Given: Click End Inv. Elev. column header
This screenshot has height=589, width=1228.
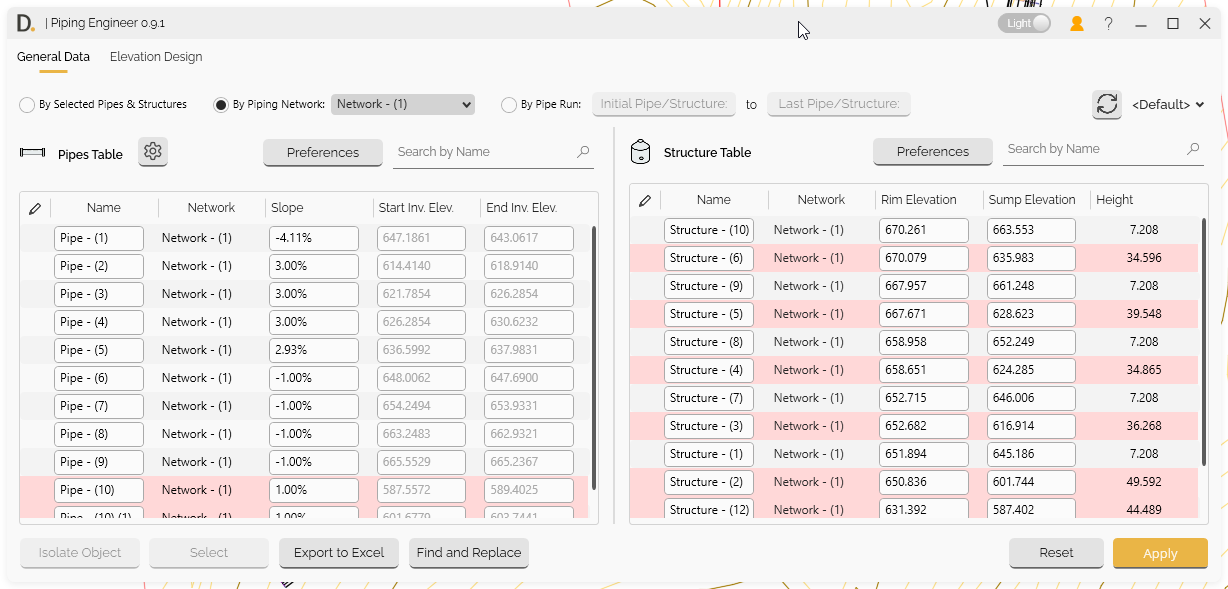Looking at the screenshot, I should click(x=521, y=208).
